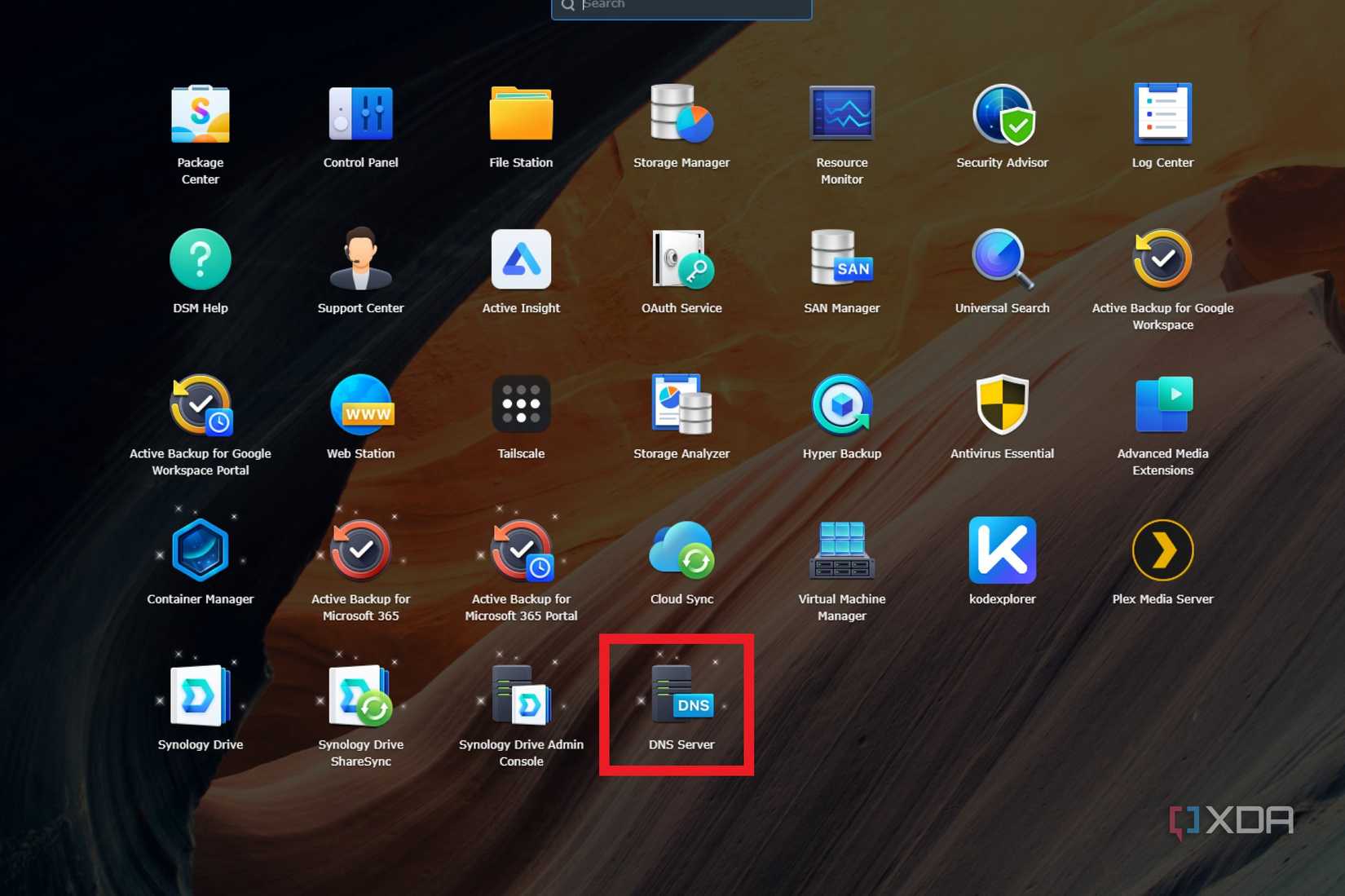Open Package Center

(201, 115)
